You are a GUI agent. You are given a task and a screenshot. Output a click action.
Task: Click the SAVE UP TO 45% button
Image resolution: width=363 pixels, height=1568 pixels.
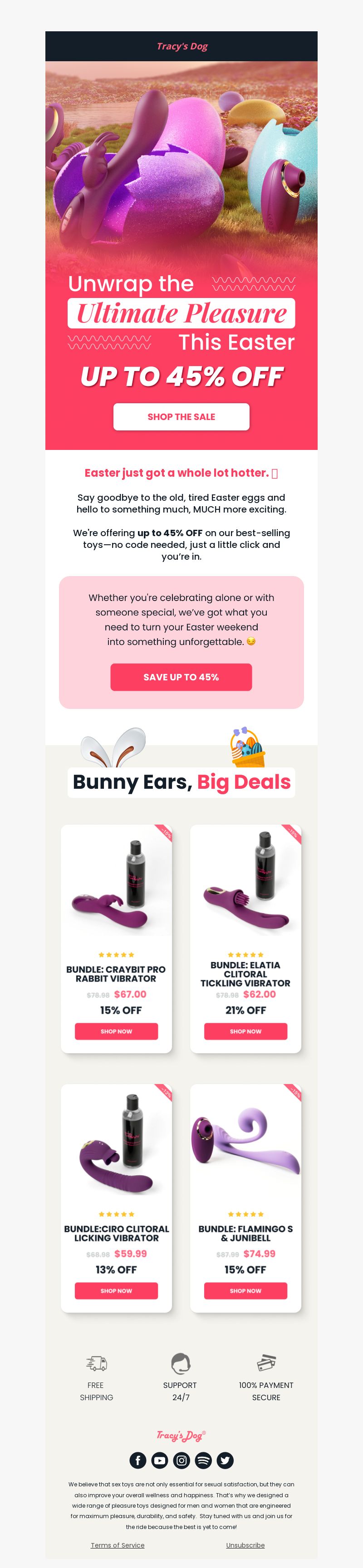pos(181,677)
